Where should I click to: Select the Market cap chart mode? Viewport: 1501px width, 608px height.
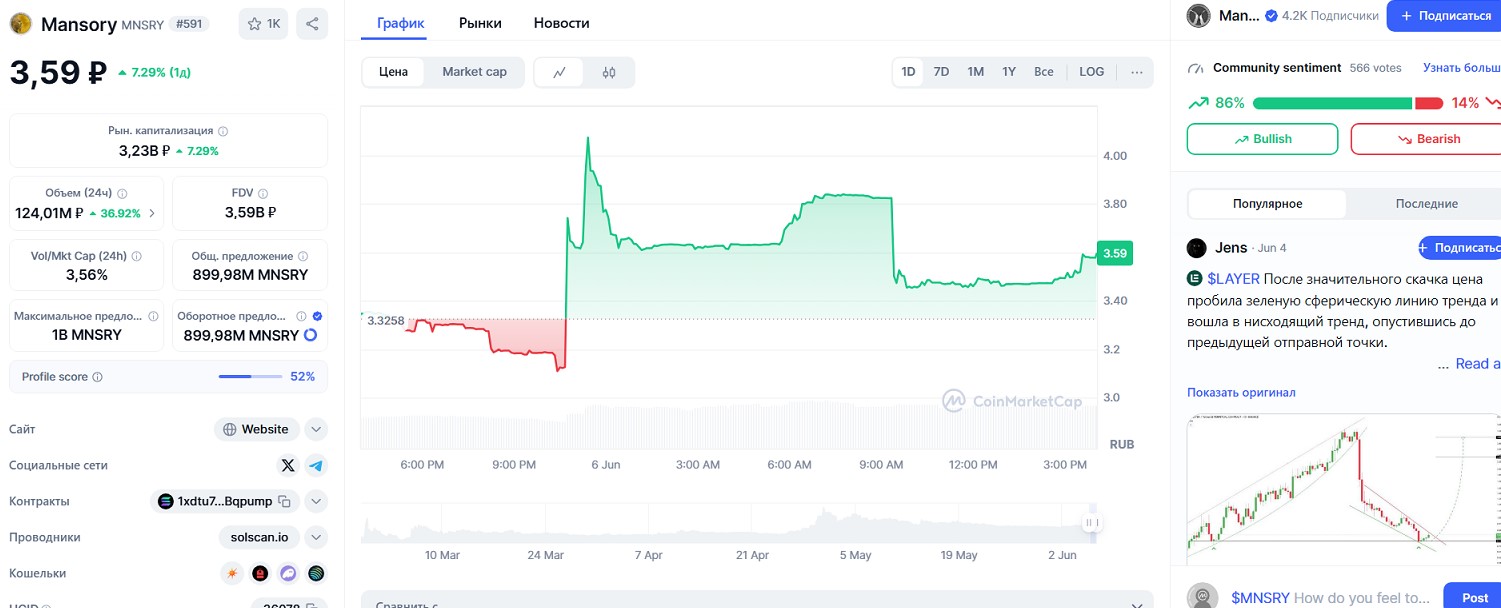(474, 72)
